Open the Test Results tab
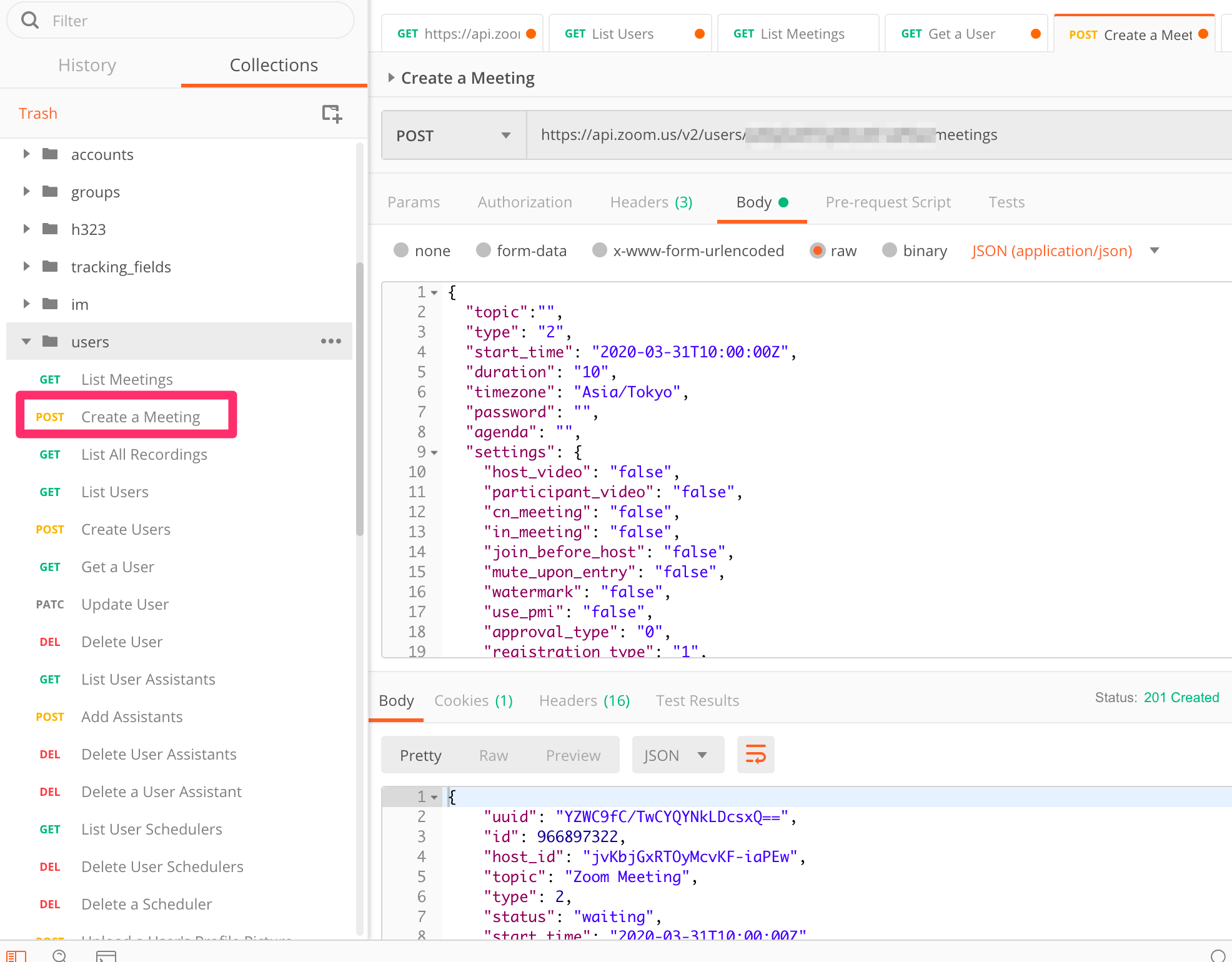 tap(697, 700)
